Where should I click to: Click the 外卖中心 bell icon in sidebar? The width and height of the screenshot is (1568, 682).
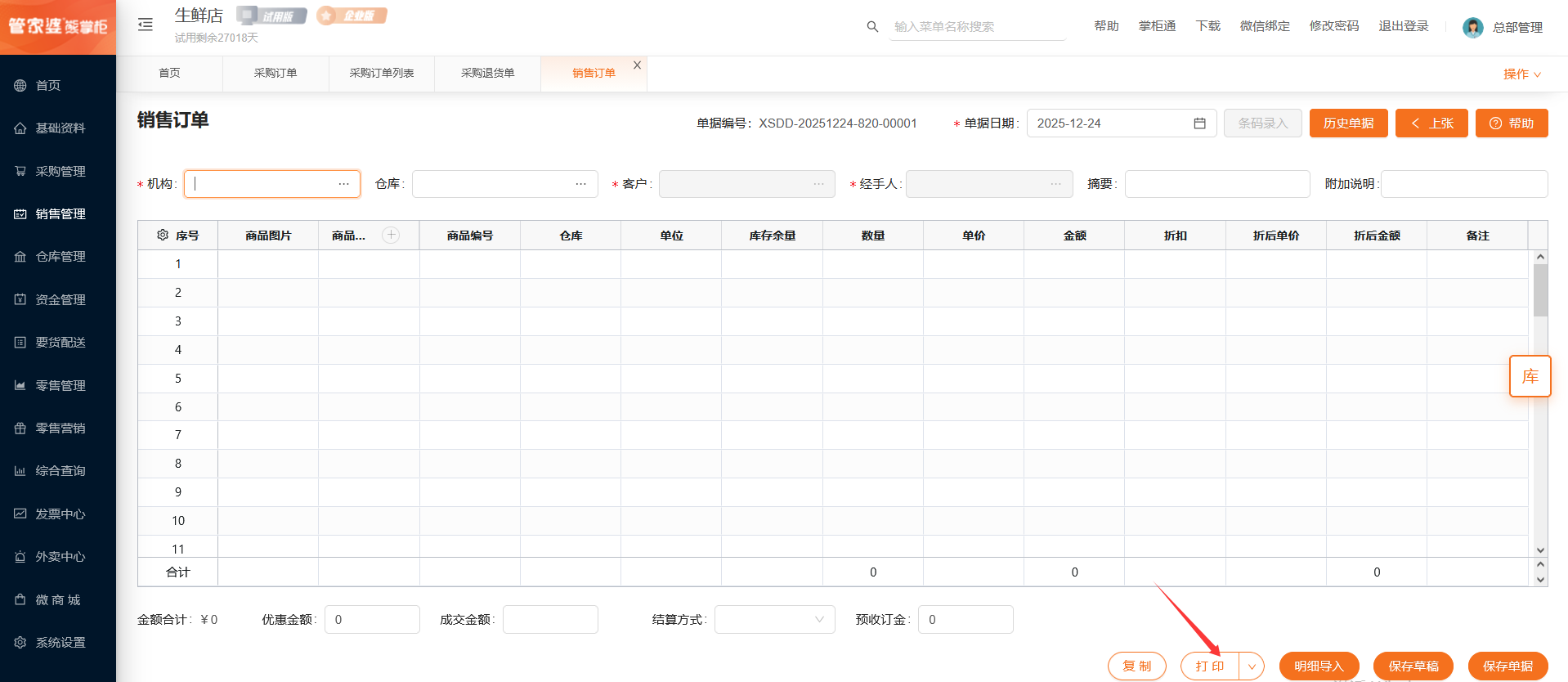point(20,557)
